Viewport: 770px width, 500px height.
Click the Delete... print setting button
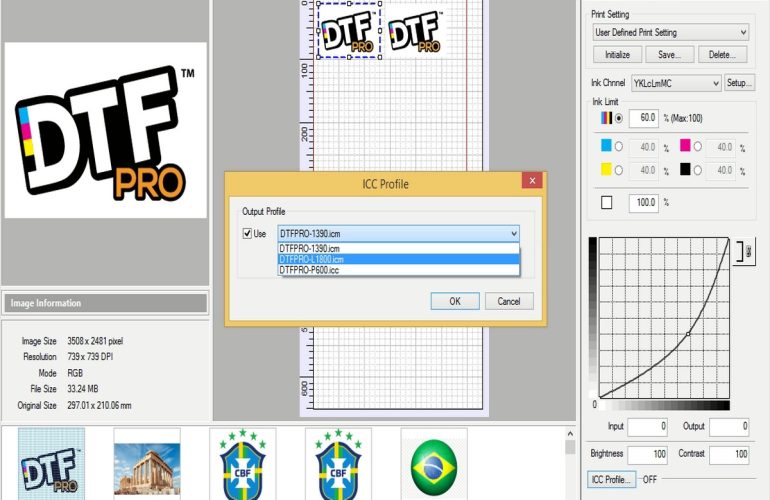[x=722, y=55]
